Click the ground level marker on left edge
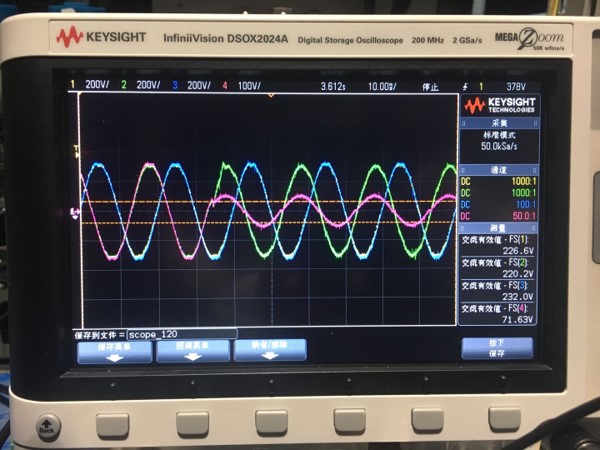This screenshot has height=450, width=600. tap(75, 213)
